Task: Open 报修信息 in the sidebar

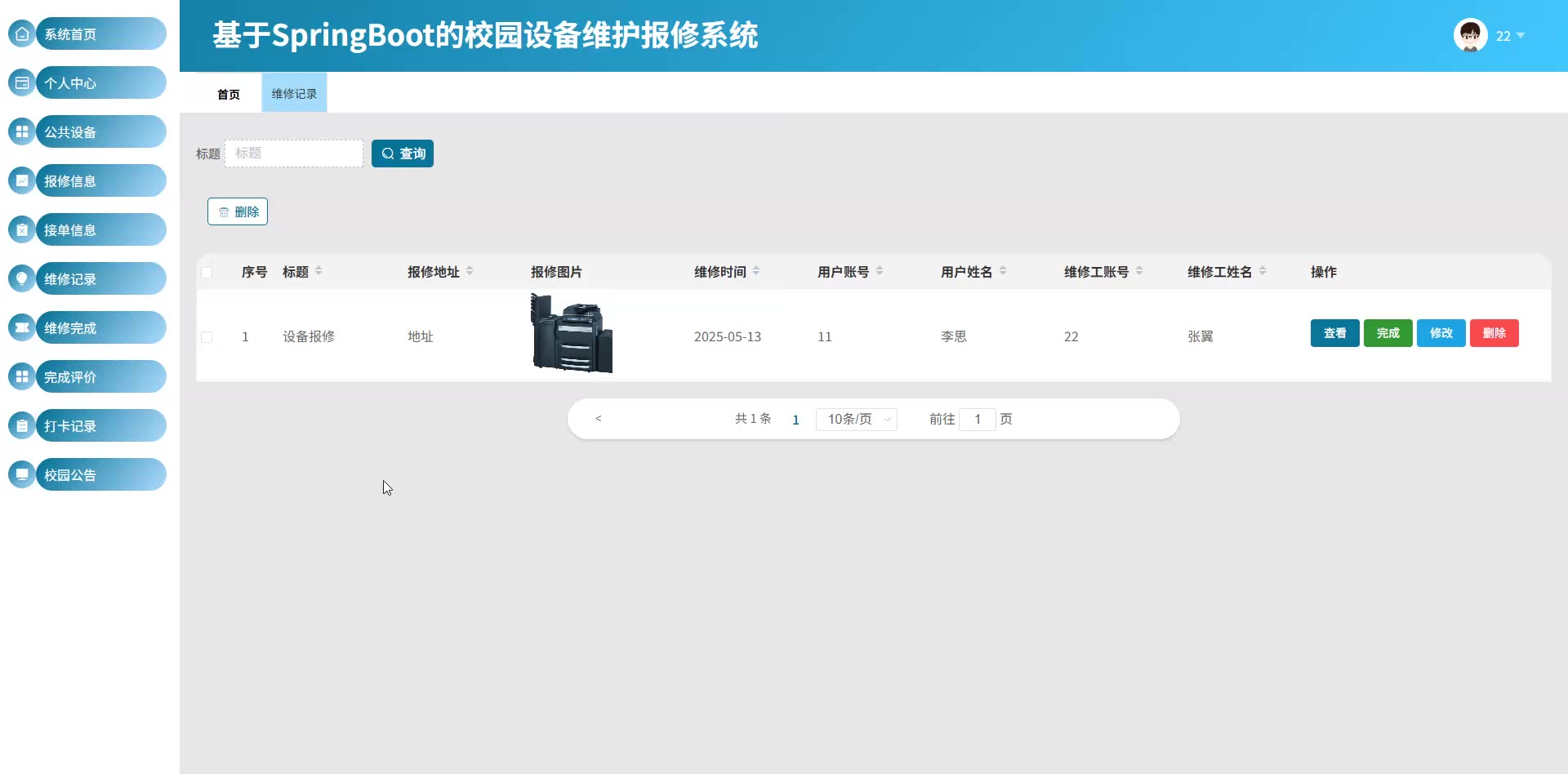Action: coord(101,180)
